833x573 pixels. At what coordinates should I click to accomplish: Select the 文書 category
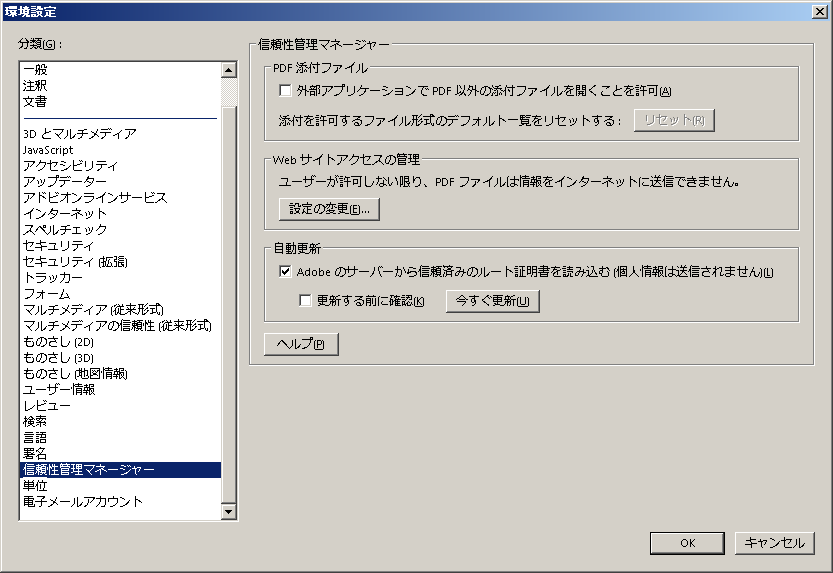[121, 101]
